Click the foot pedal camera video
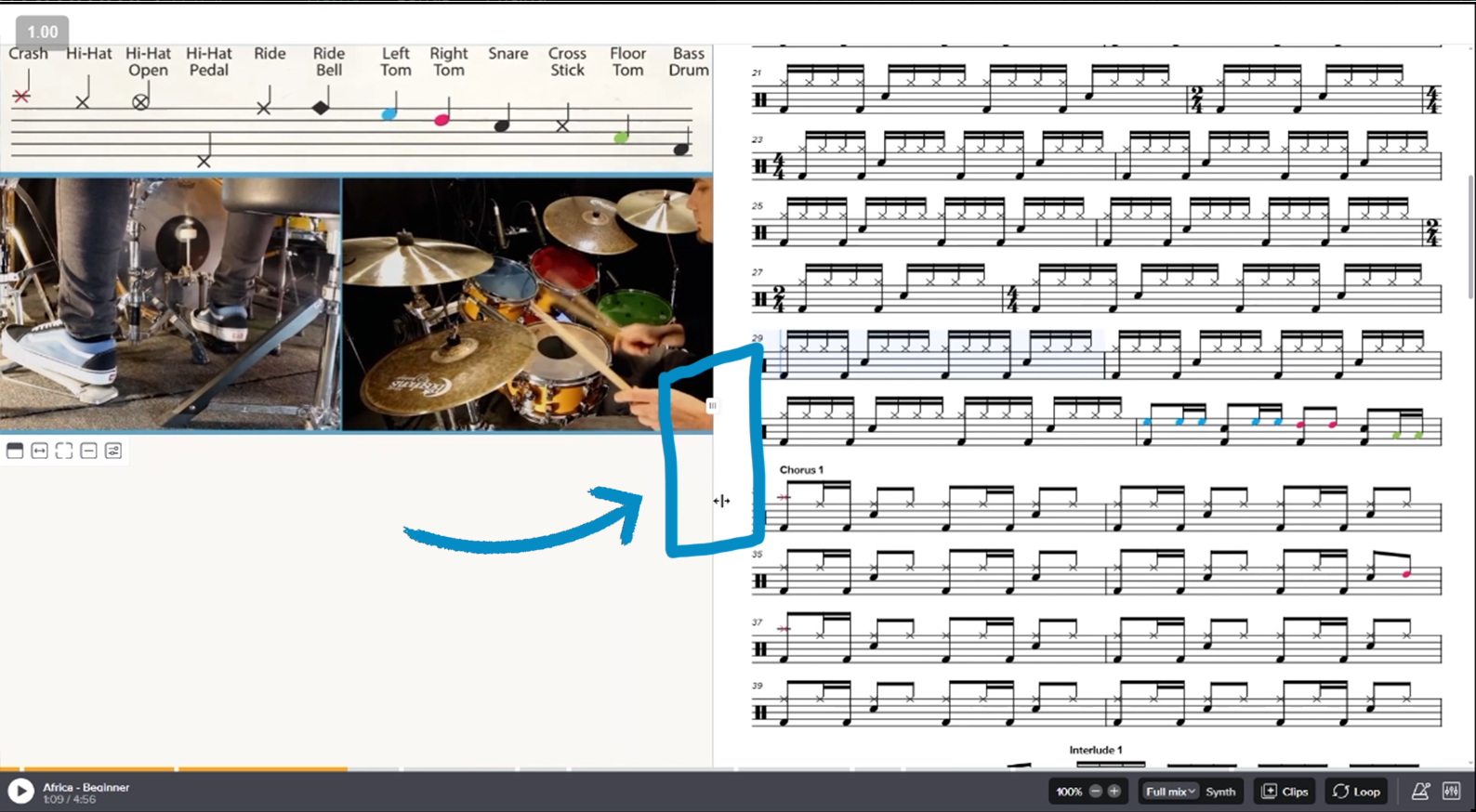 tap(170, 304)
